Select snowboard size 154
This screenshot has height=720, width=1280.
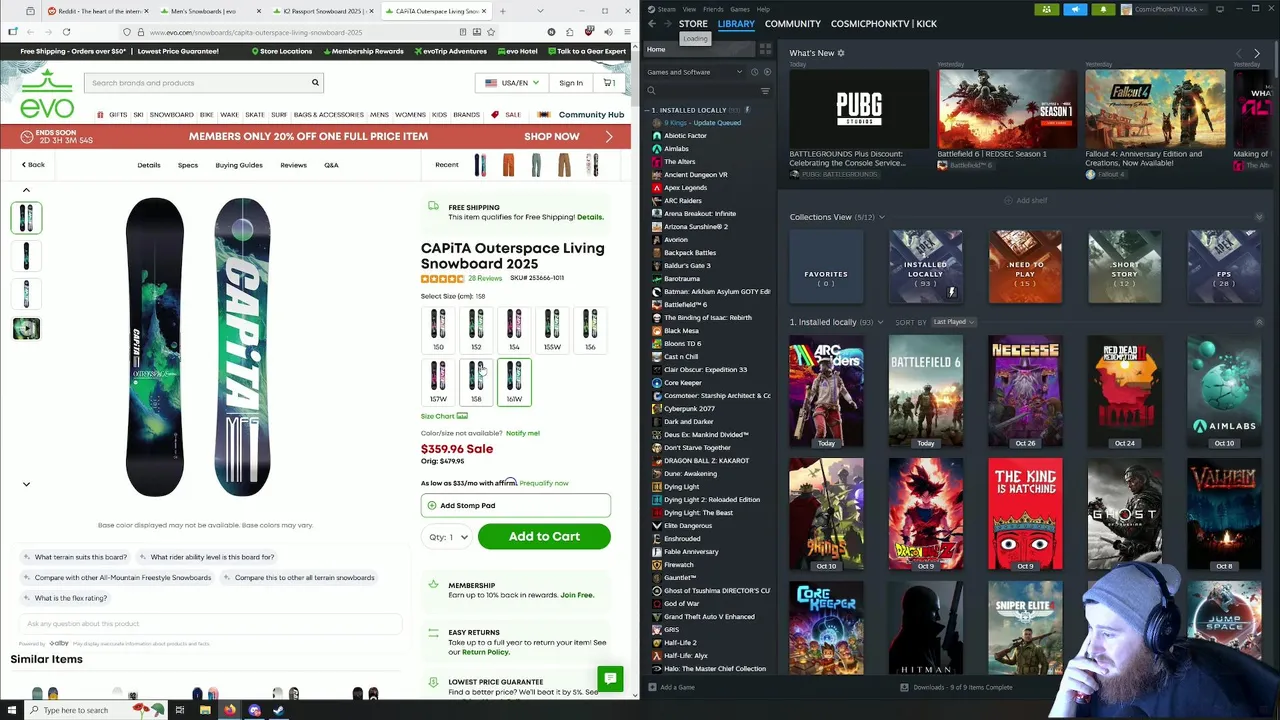tap(514, 330)
